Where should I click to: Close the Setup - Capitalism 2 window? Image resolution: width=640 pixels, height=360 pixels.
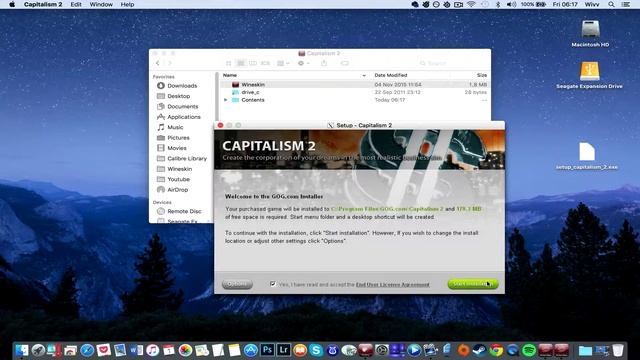point(220,125)
